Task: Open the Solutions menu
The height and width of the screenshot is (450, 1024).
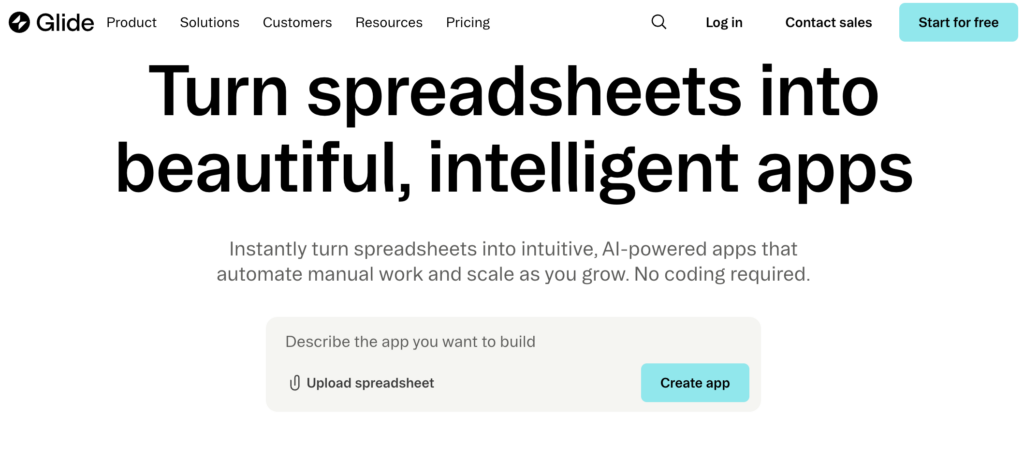Action: pyautogui.click(x=210, y=22)
